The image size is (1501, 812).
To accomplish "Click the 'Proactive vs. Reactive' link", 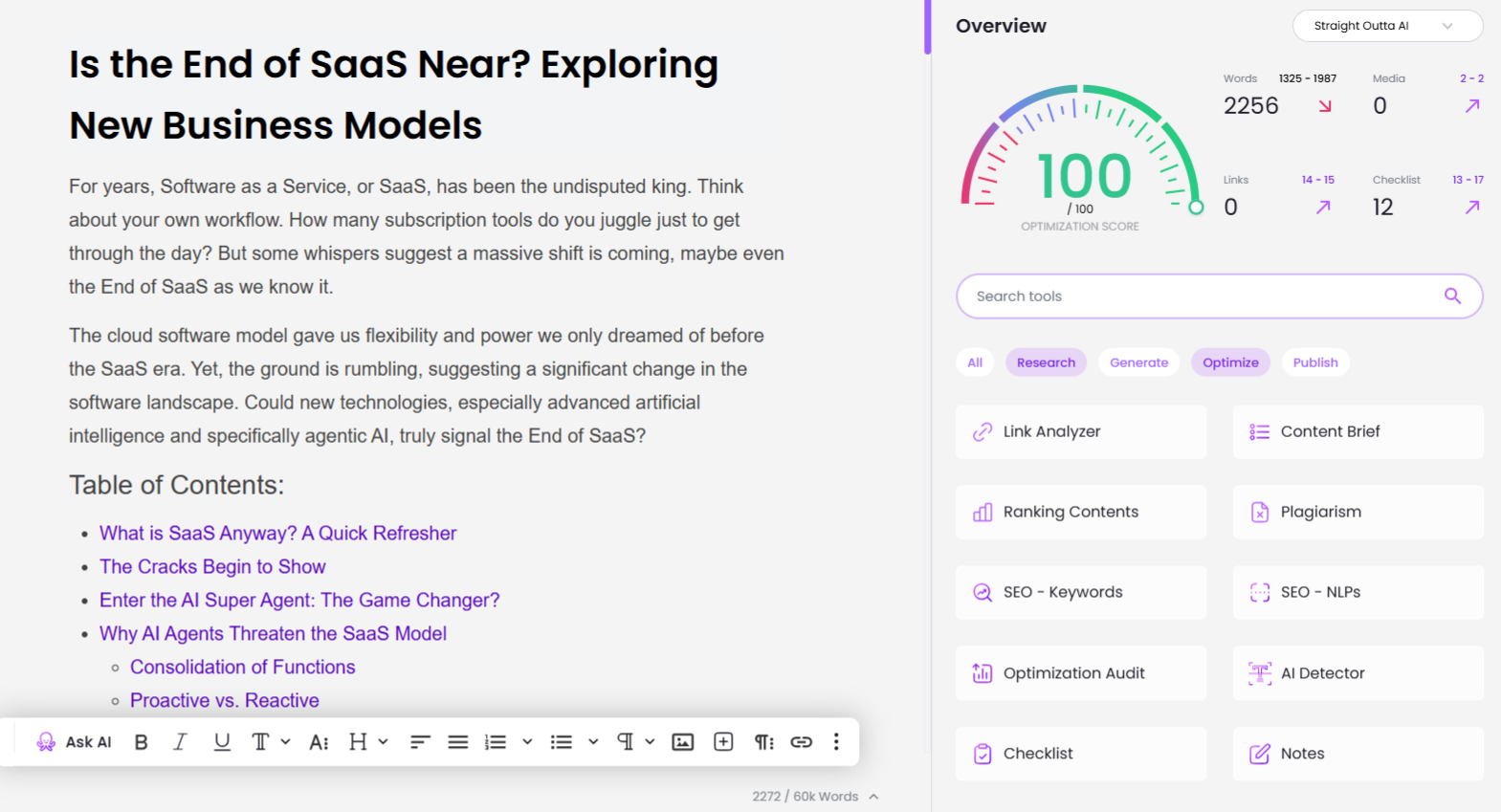I will point(225,701).
